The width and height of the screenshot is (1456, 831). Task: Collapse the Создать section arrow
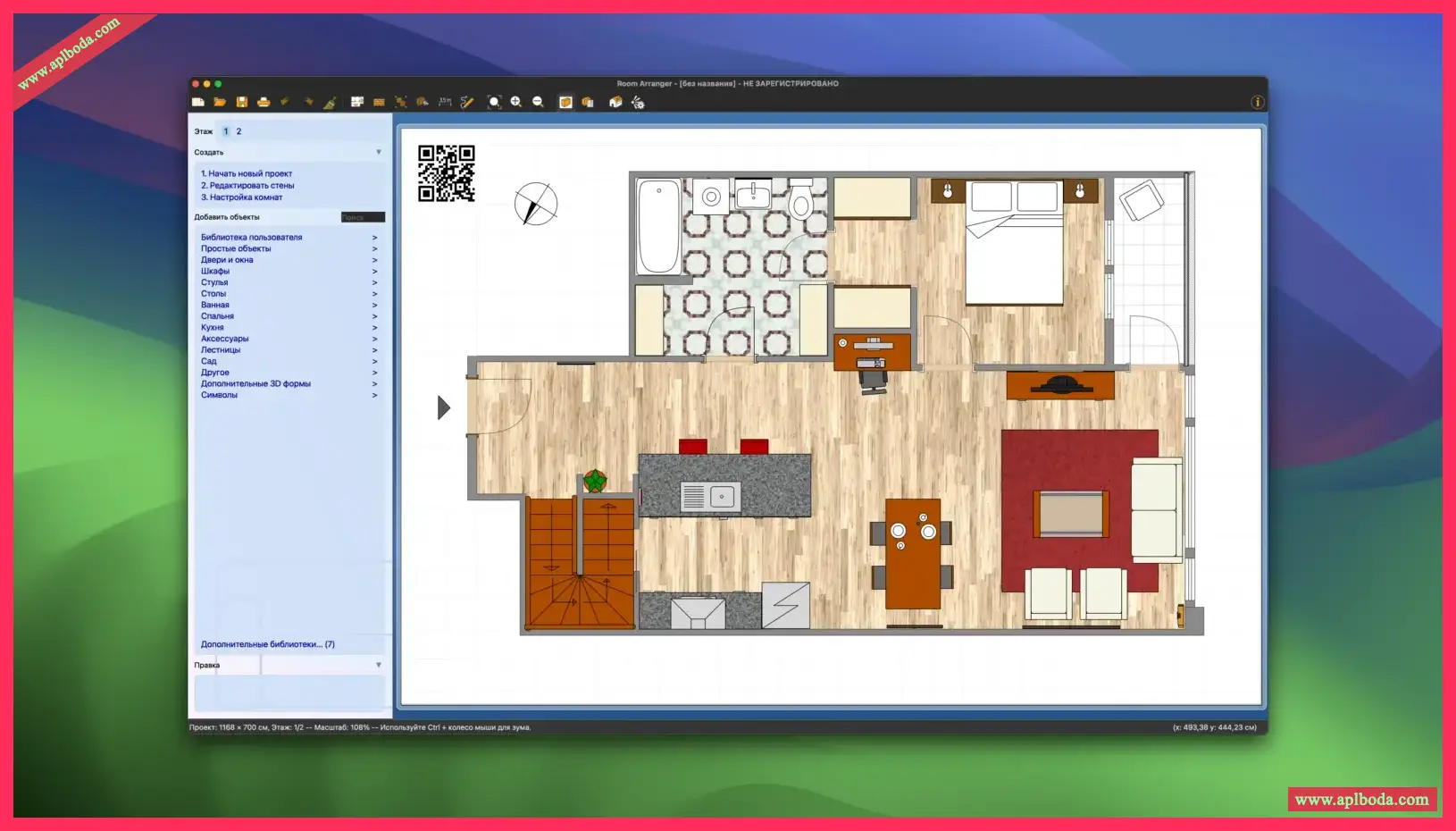379,152
